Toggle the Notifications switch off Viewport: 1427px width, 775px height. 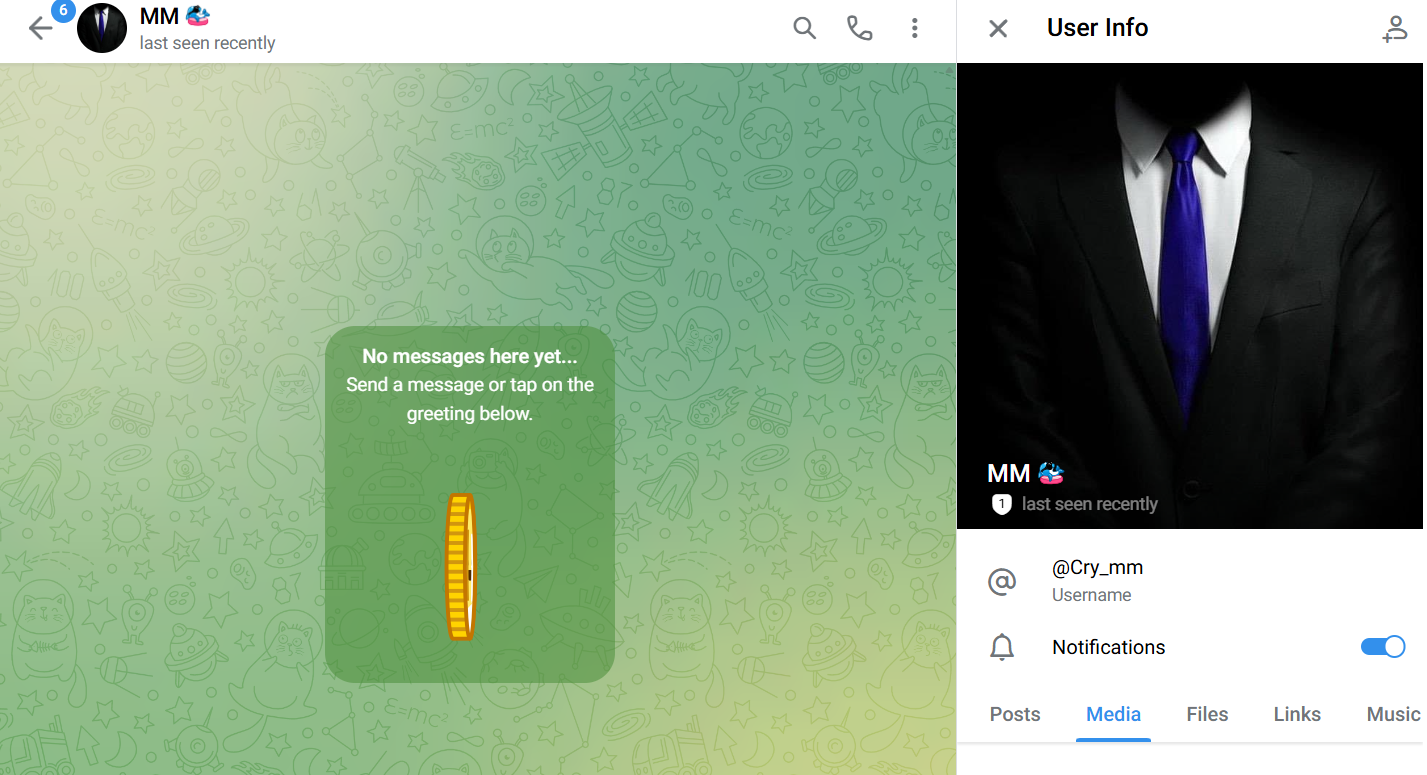point(1383,647)
